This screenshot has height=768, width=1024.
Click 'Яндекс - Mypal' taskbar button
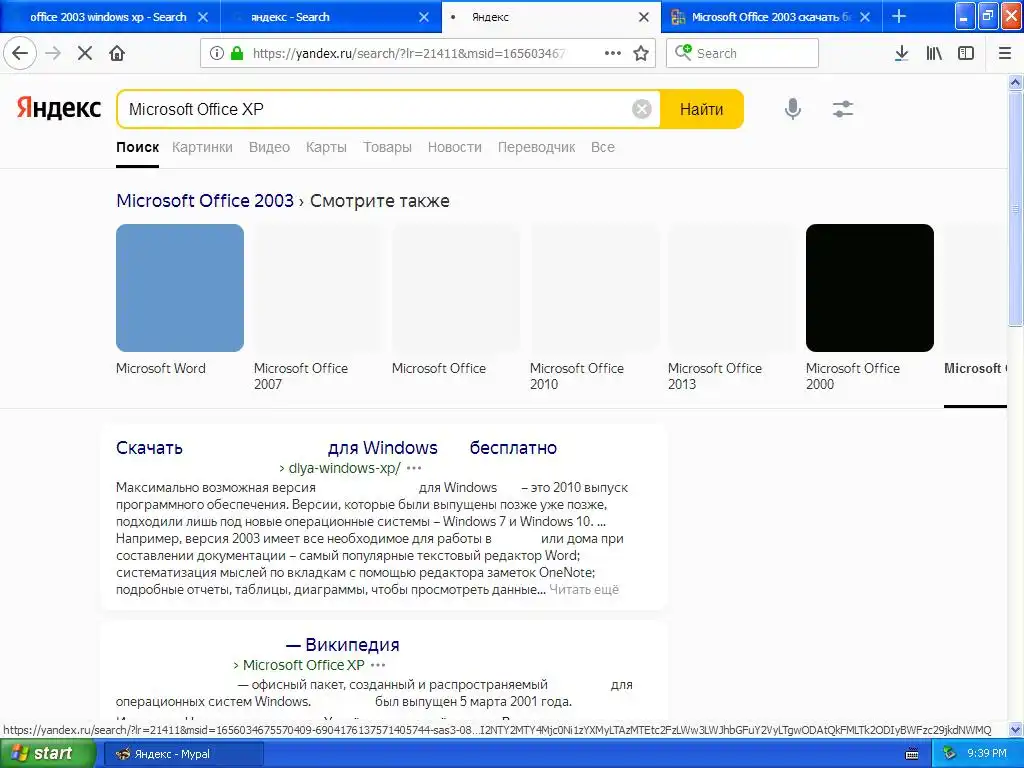click(184, 754)
